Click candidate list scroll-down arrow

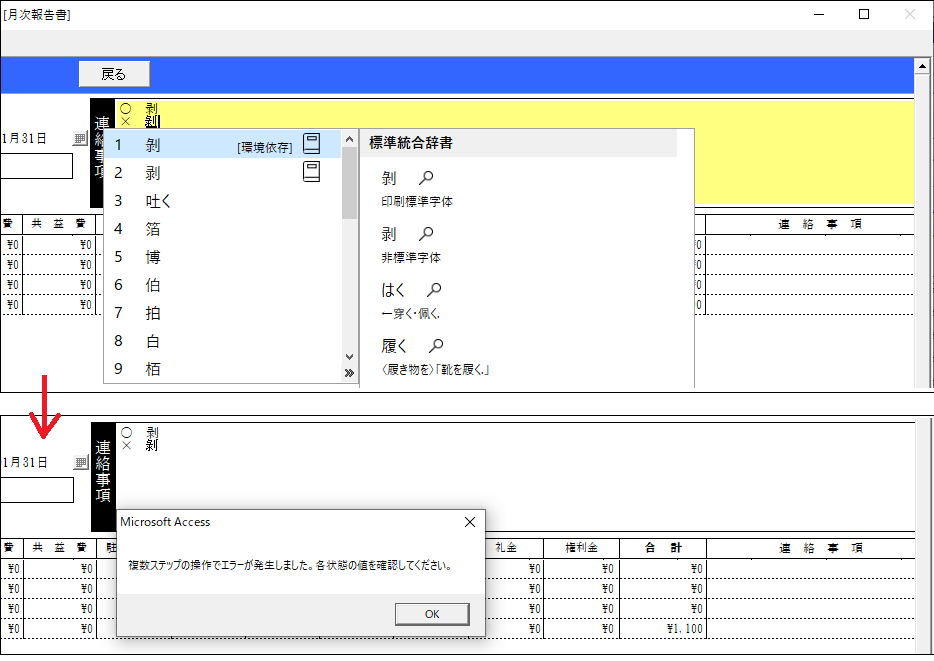coord(349,357)
